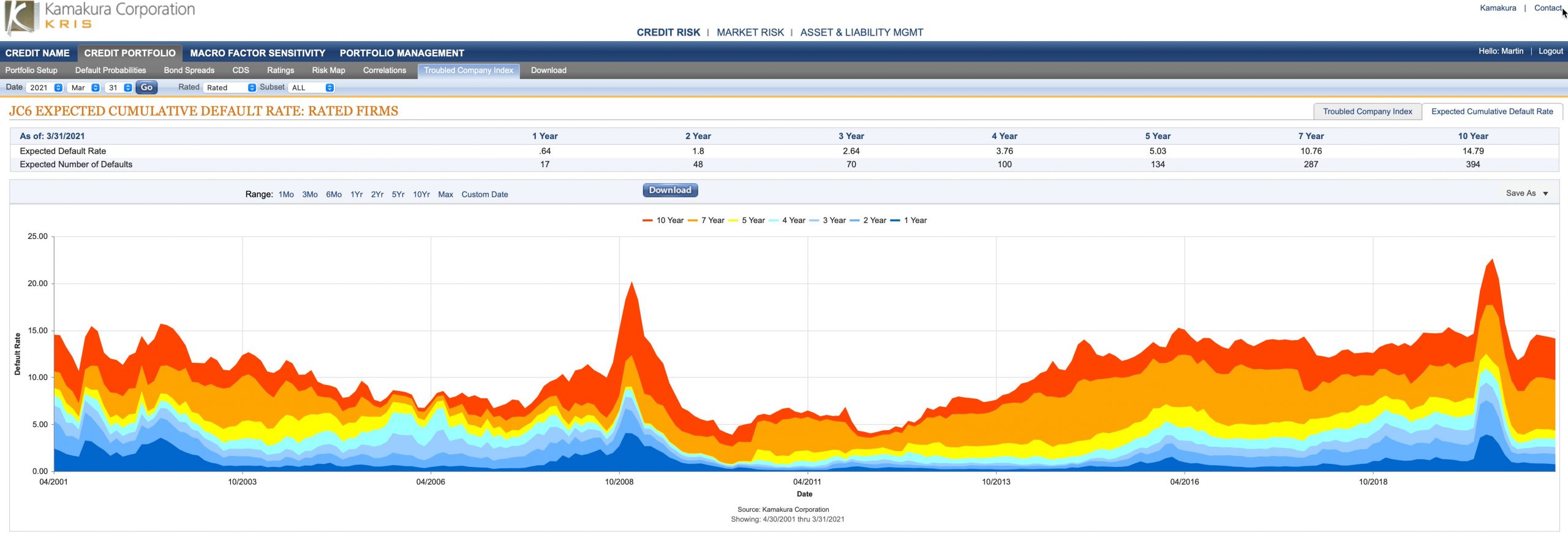Click the 1 Year expected defaults value 17

point(545,165)
